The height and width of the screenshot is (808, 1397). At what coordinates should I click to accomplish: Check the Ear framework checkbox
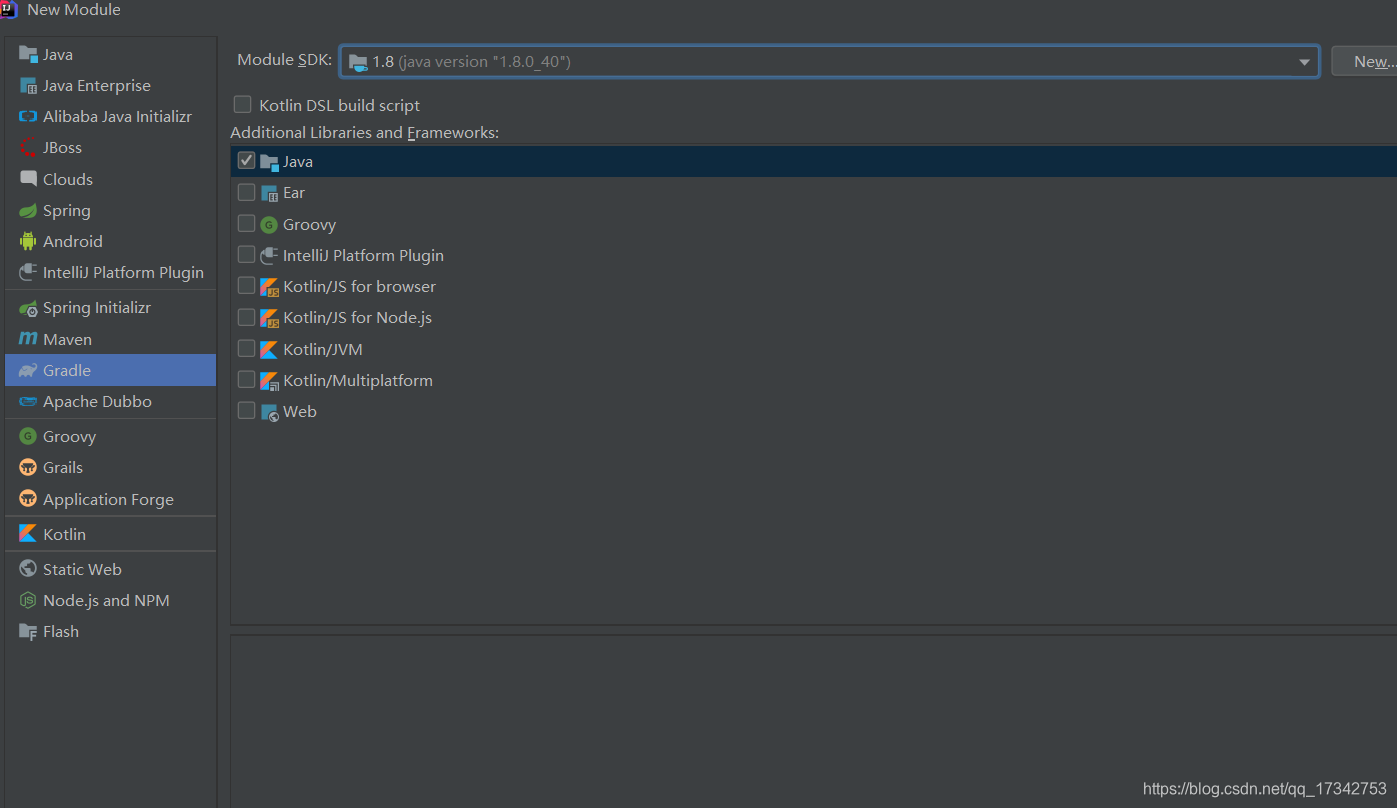246,191
